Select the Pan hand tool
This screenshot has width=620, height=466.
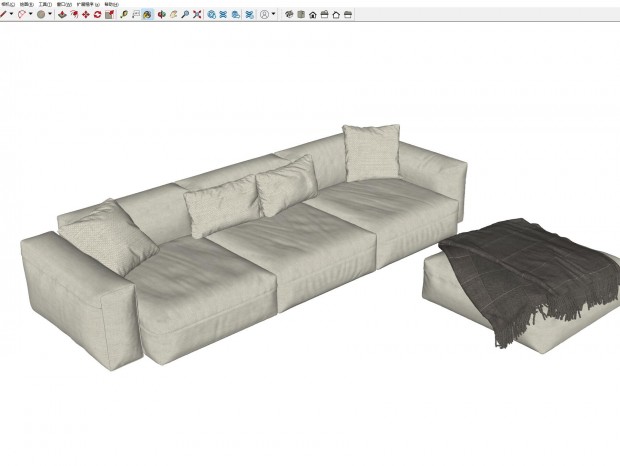[173, 15]
